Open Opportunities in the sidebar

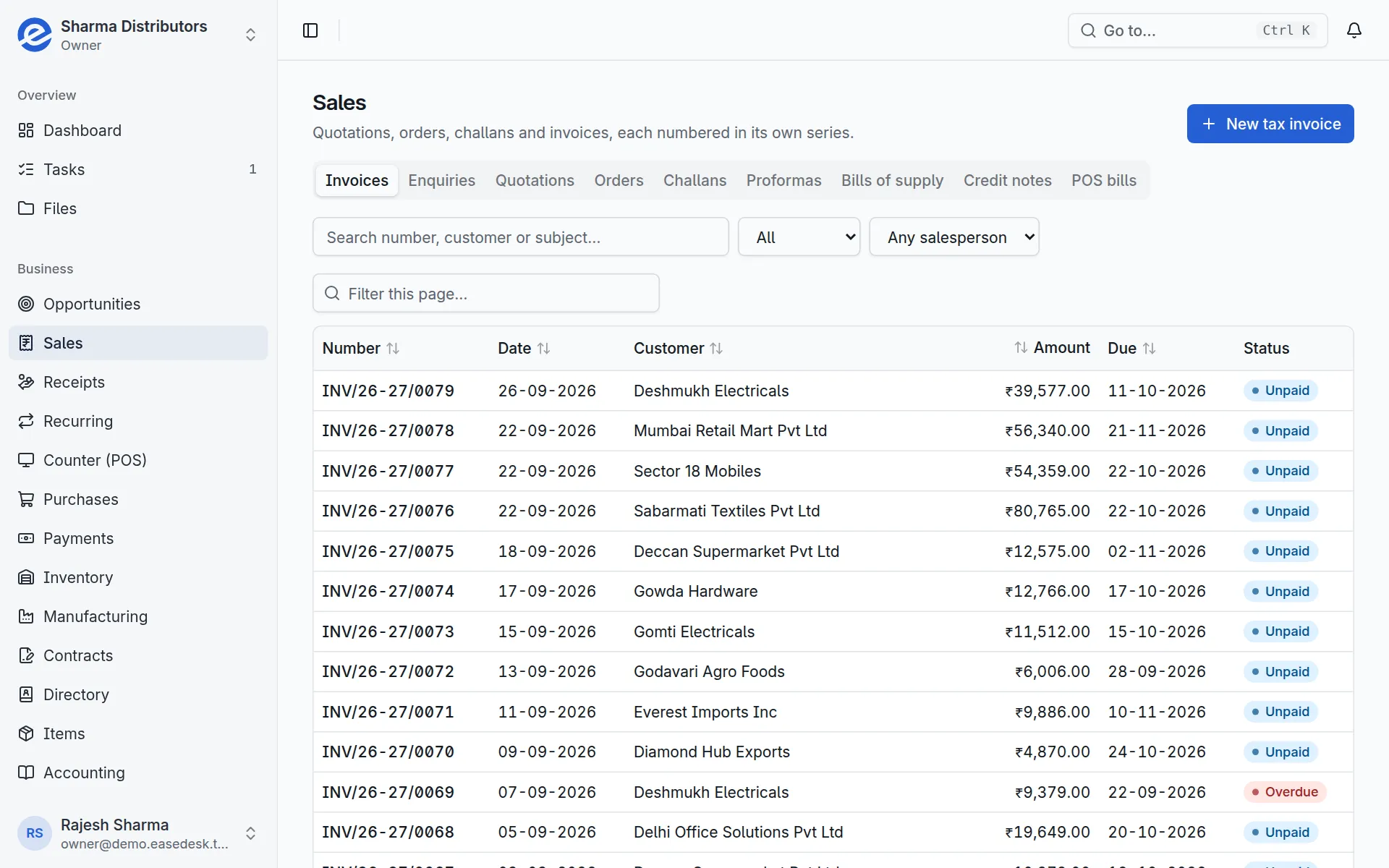point(138,304)
